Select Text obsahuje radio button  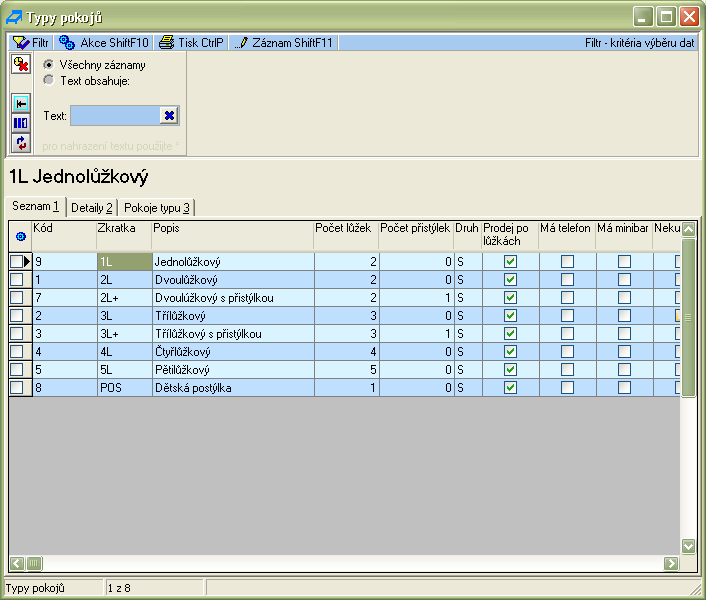coord(48,80)
